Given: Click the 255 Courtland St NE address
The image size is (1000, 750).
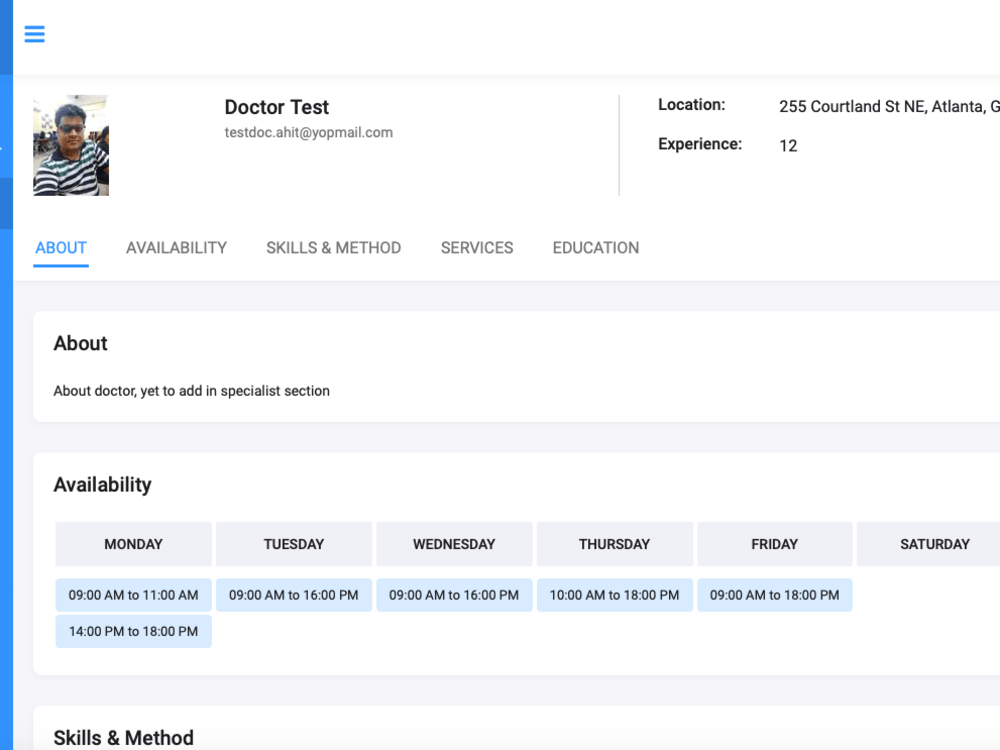Looking at the screenshot, I should pos(889,107).
